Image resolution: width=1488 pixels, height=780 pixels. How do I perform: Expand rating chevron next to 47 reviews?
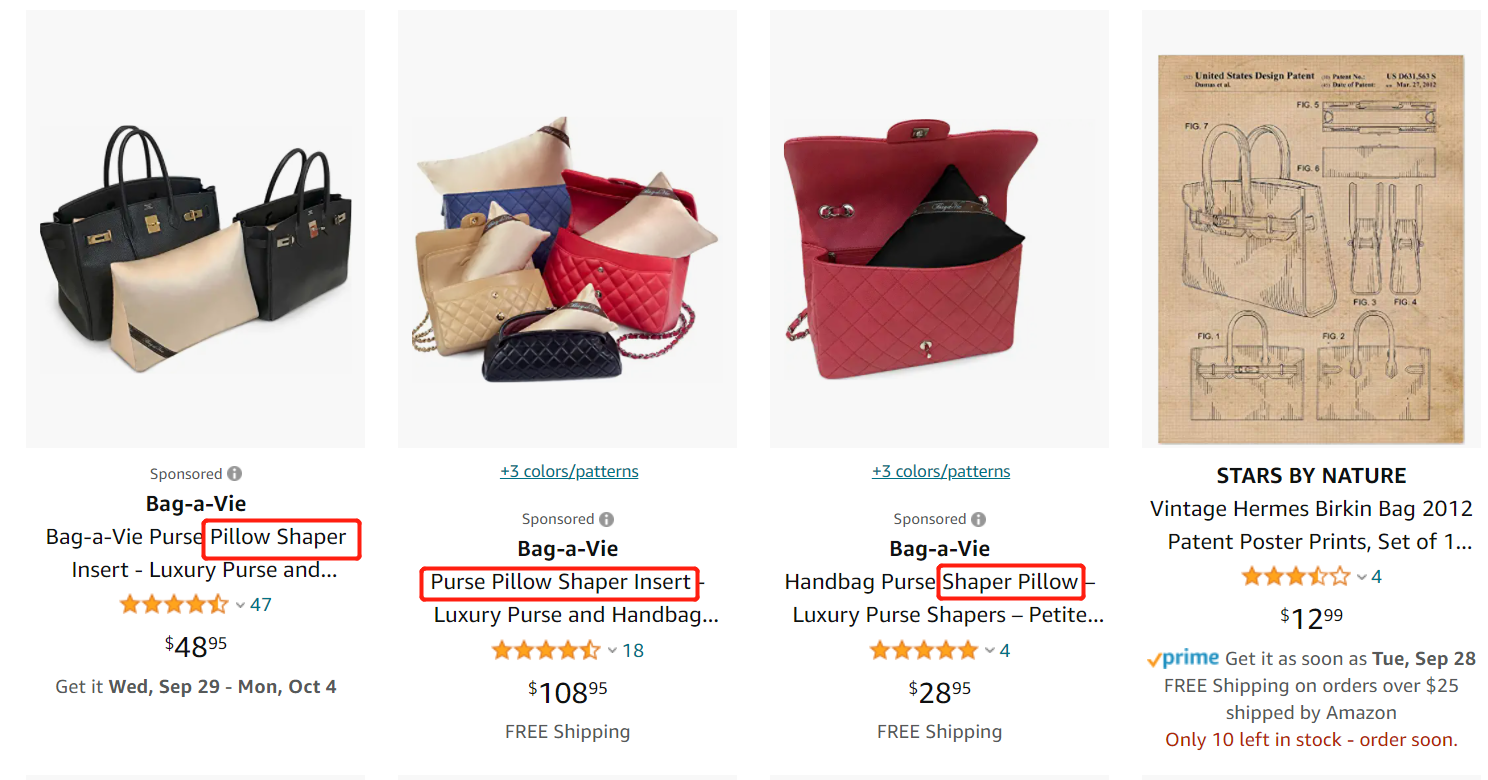coord(240,605)
